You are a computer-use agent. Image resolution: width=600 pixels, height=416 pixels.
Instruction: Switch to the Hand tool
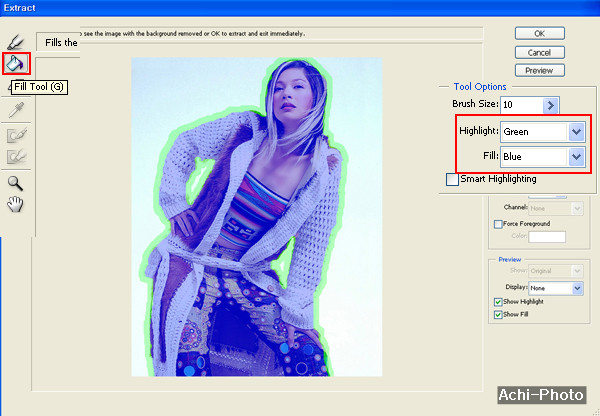point(15,204)
